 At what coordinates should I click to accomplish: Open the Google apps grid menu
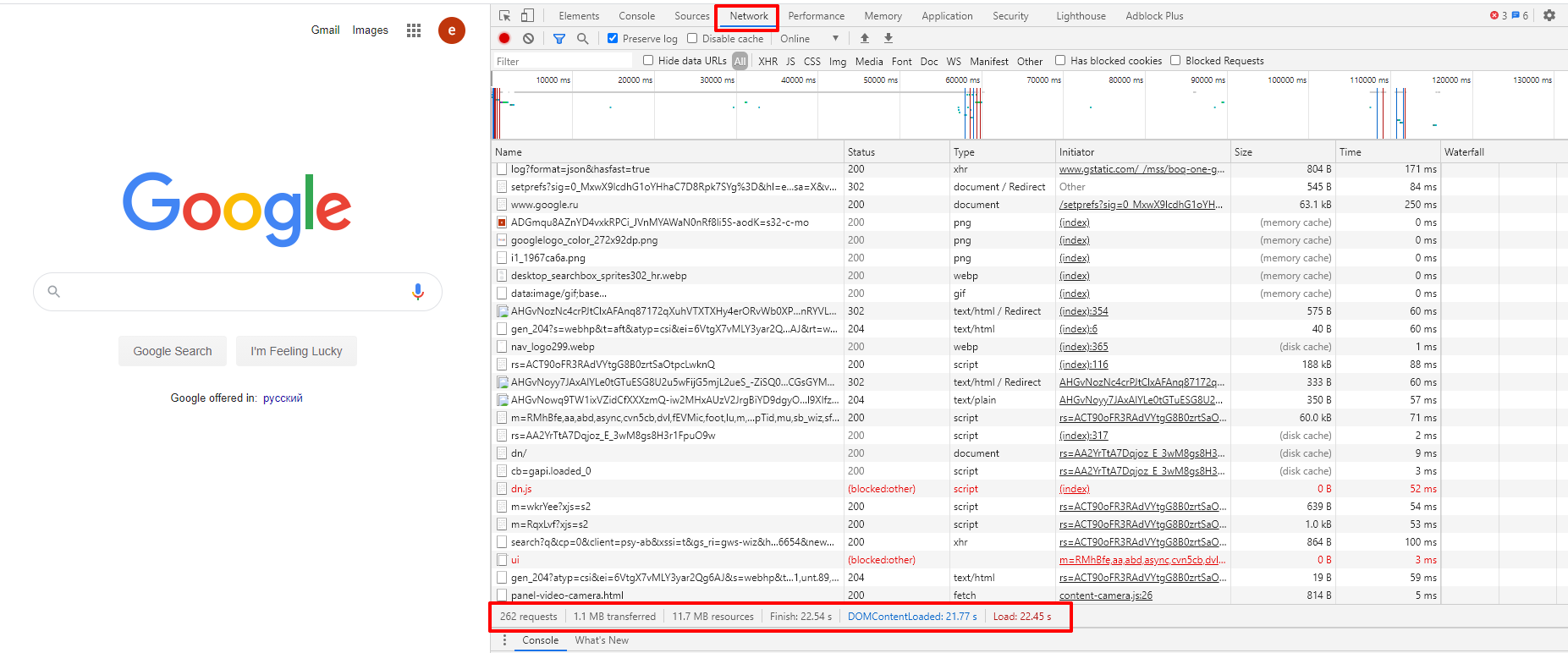click(413, 30)
